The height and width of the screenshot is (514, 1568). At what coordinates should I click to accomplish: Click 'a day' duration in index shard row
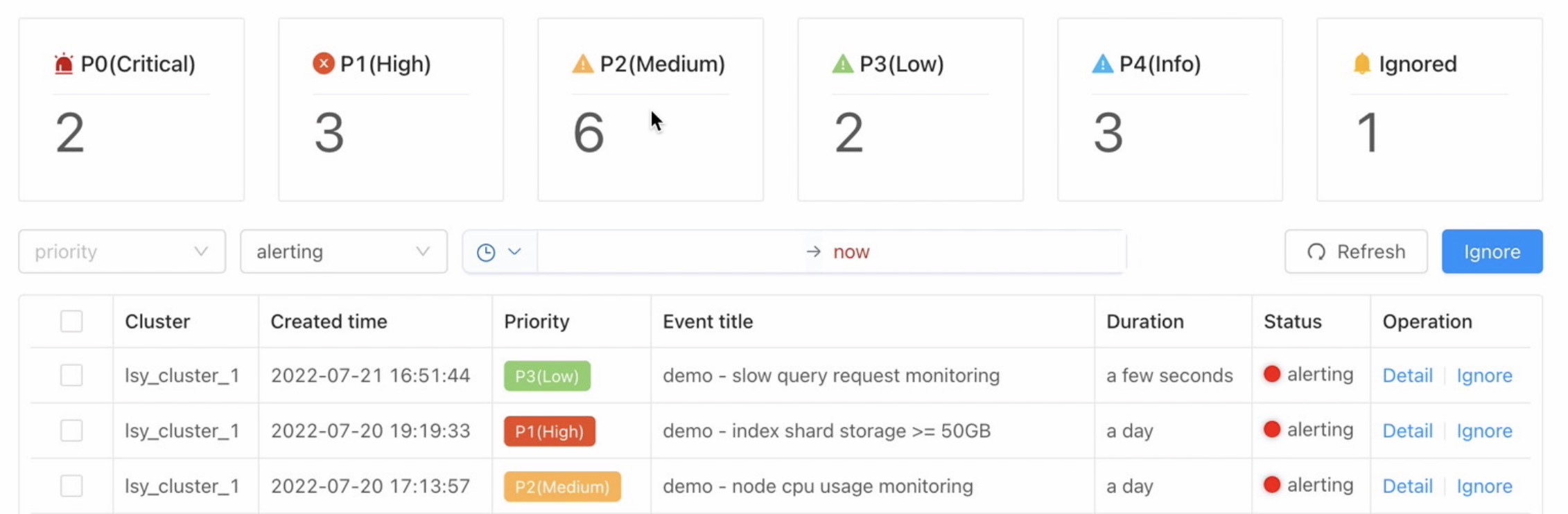[x=1129, y=431]
